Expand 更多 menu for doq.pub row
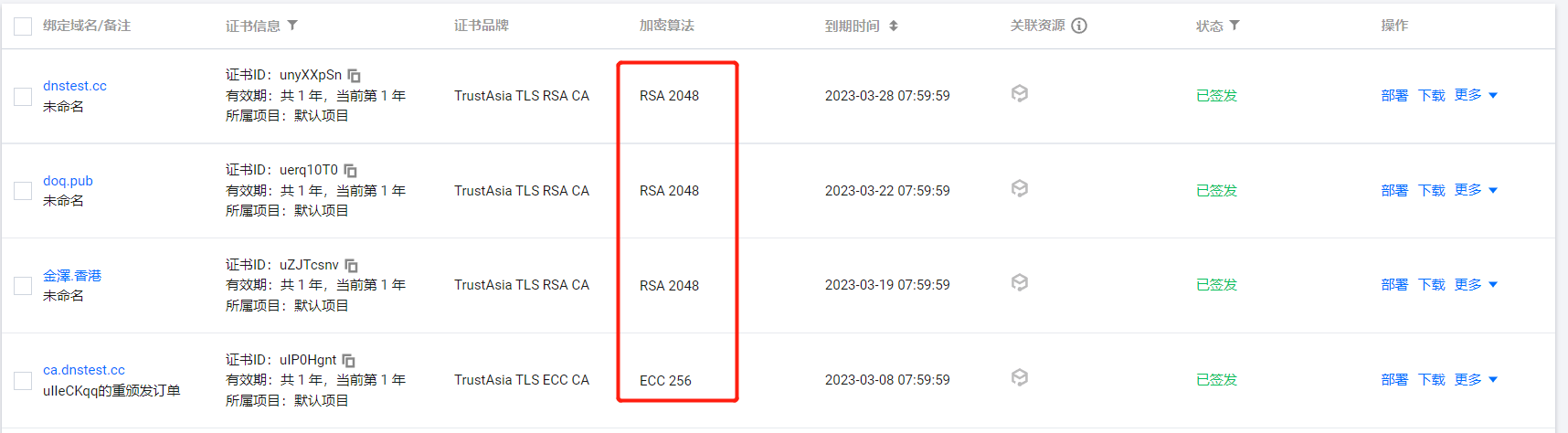Image resolution: width=1568 pixels, height=433 pixels. click(x=1476, y=190)
